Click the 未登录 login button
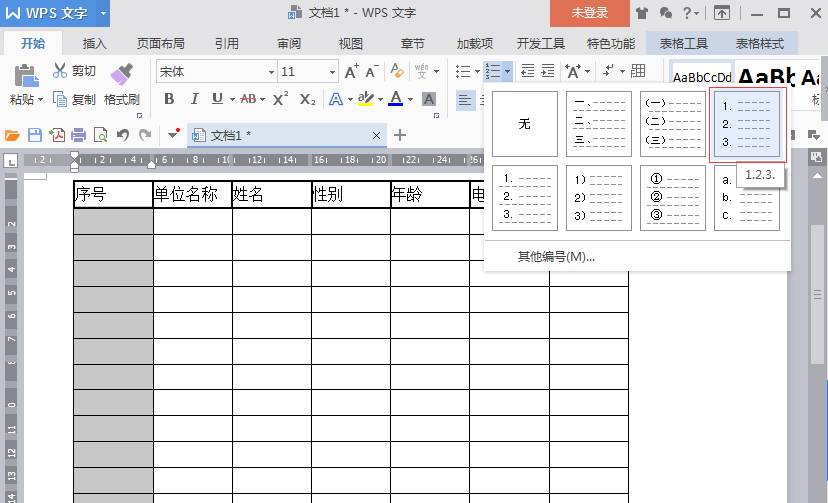 pyautogui.click(x=589, y=13)
